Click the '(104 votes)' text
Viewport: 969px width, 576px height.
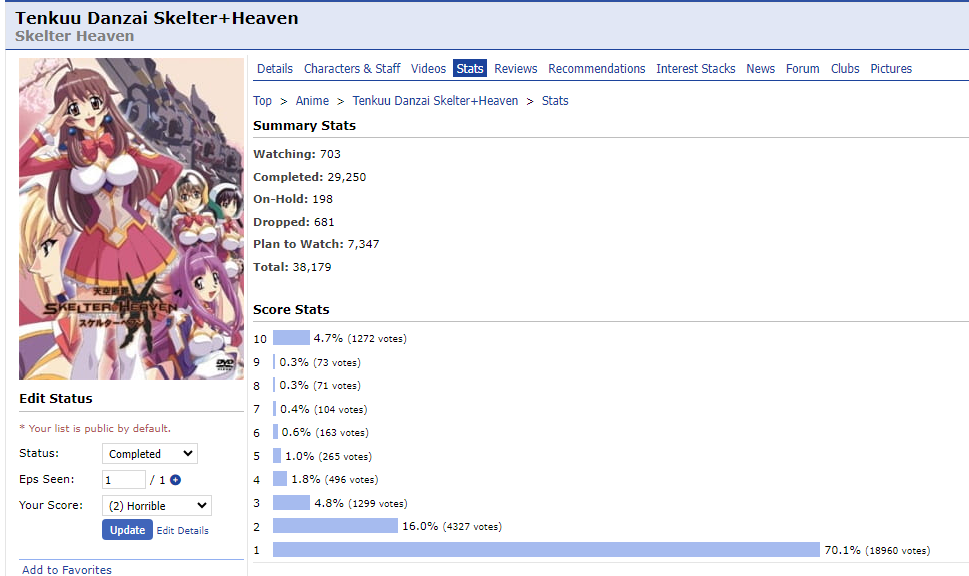[x=341, y=410]
